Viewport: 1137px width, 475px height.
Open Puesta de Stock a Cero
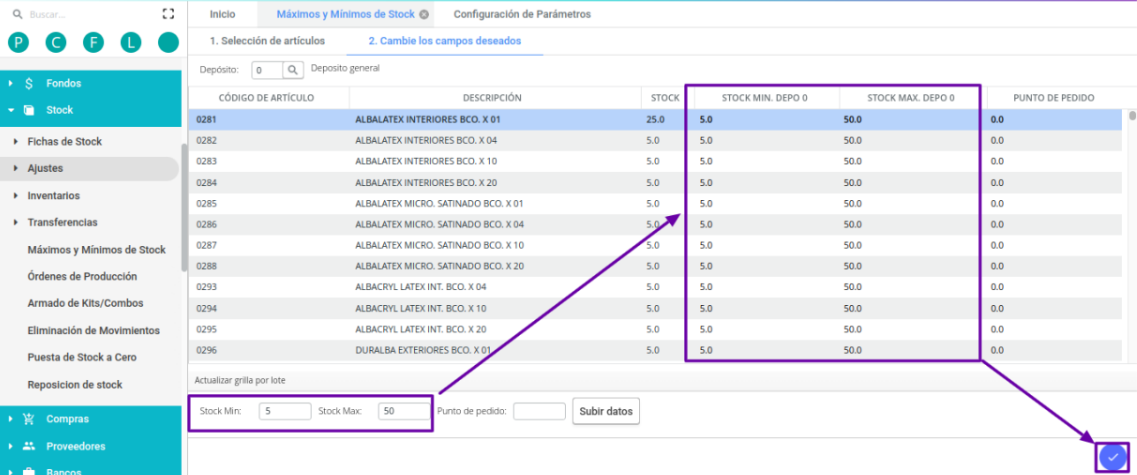point(82,358)
